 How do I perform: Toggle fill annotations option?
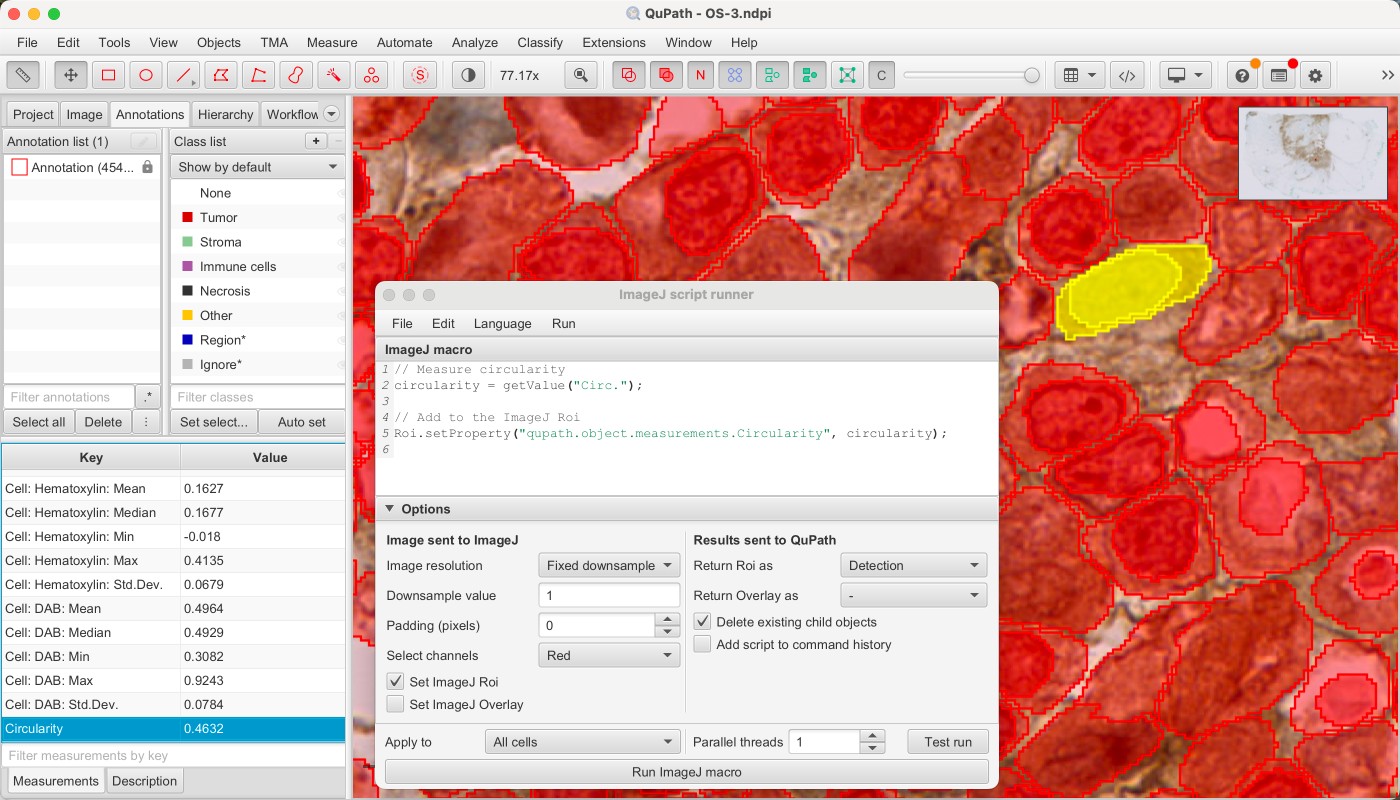click(x=665, y=75)
